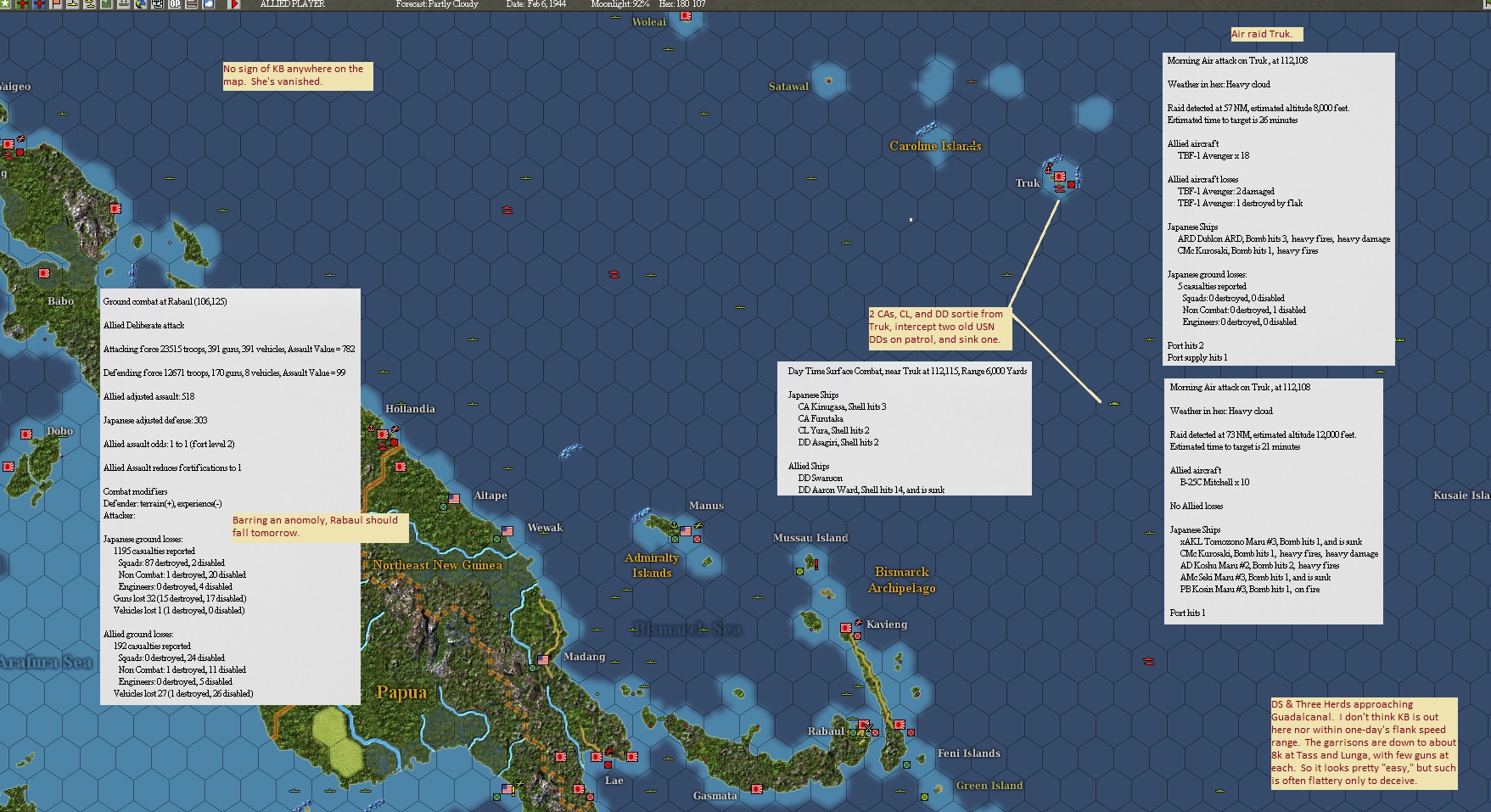Image resolution: width=1491 pixels, height=812 pixels.
Task: Click the Gasmata map label
Action: point(715,796)
